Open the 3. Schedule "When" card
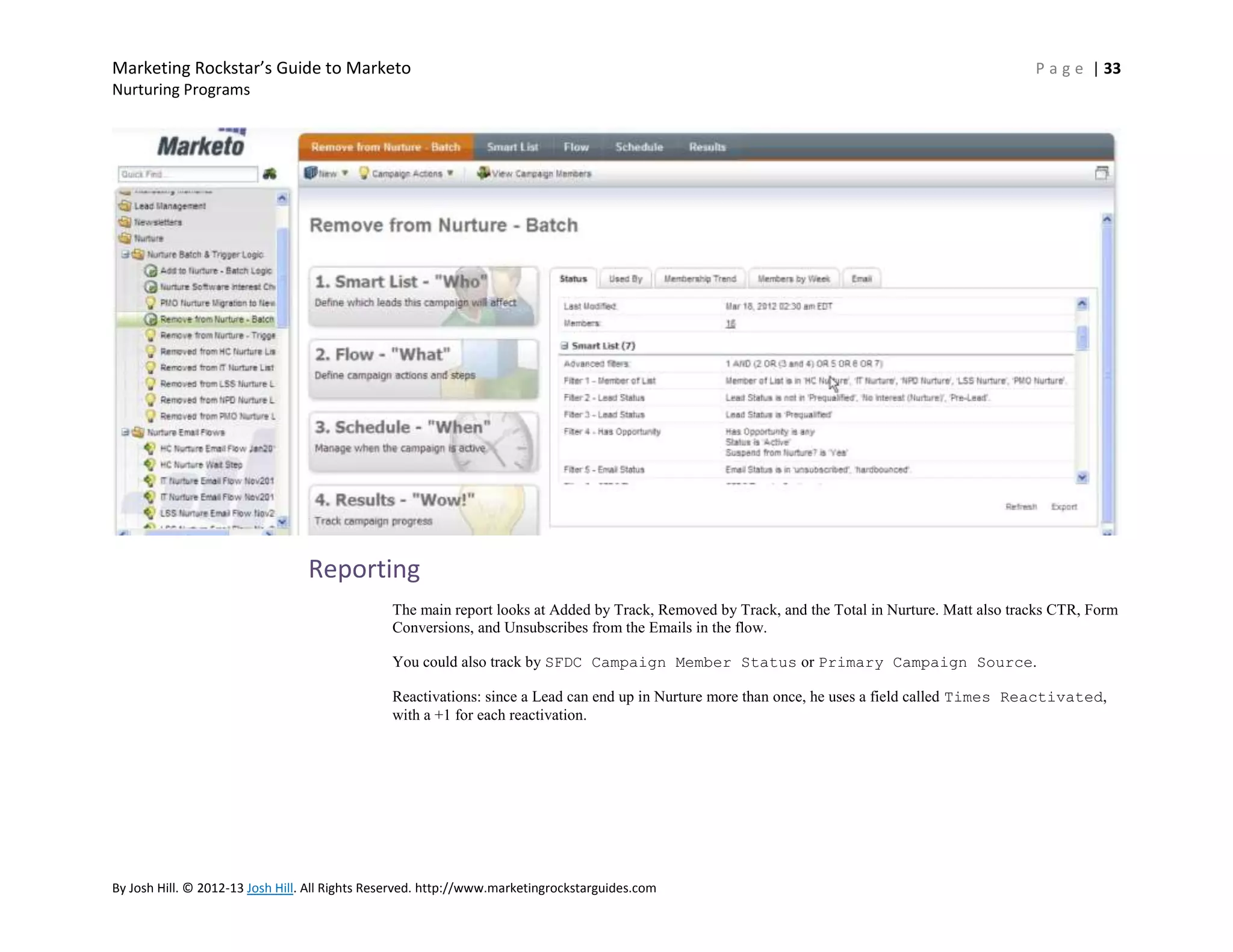The image size is (1233, 952). [424, 442]
